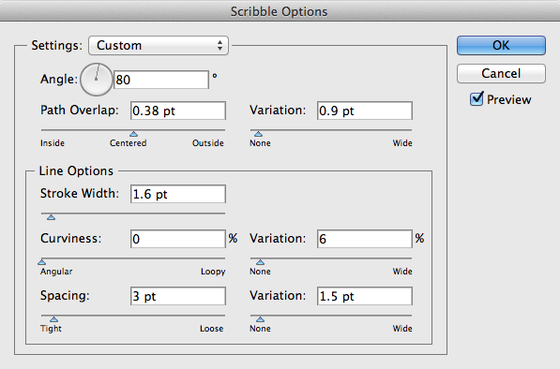Focus the Curviness Variation field showing 6
The width and height of the screenshot is (560, 369).
tap(365, 239)
